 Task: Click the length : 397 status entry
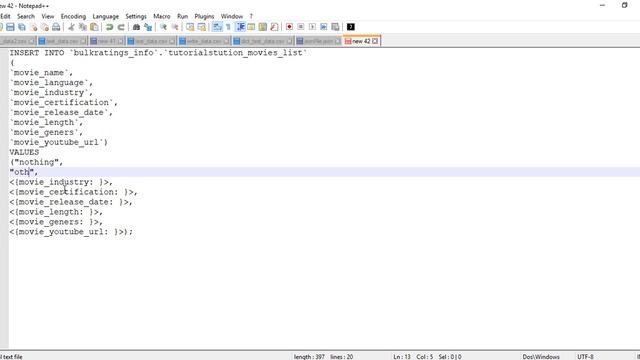pyautogui.click(x=309, y=357)
